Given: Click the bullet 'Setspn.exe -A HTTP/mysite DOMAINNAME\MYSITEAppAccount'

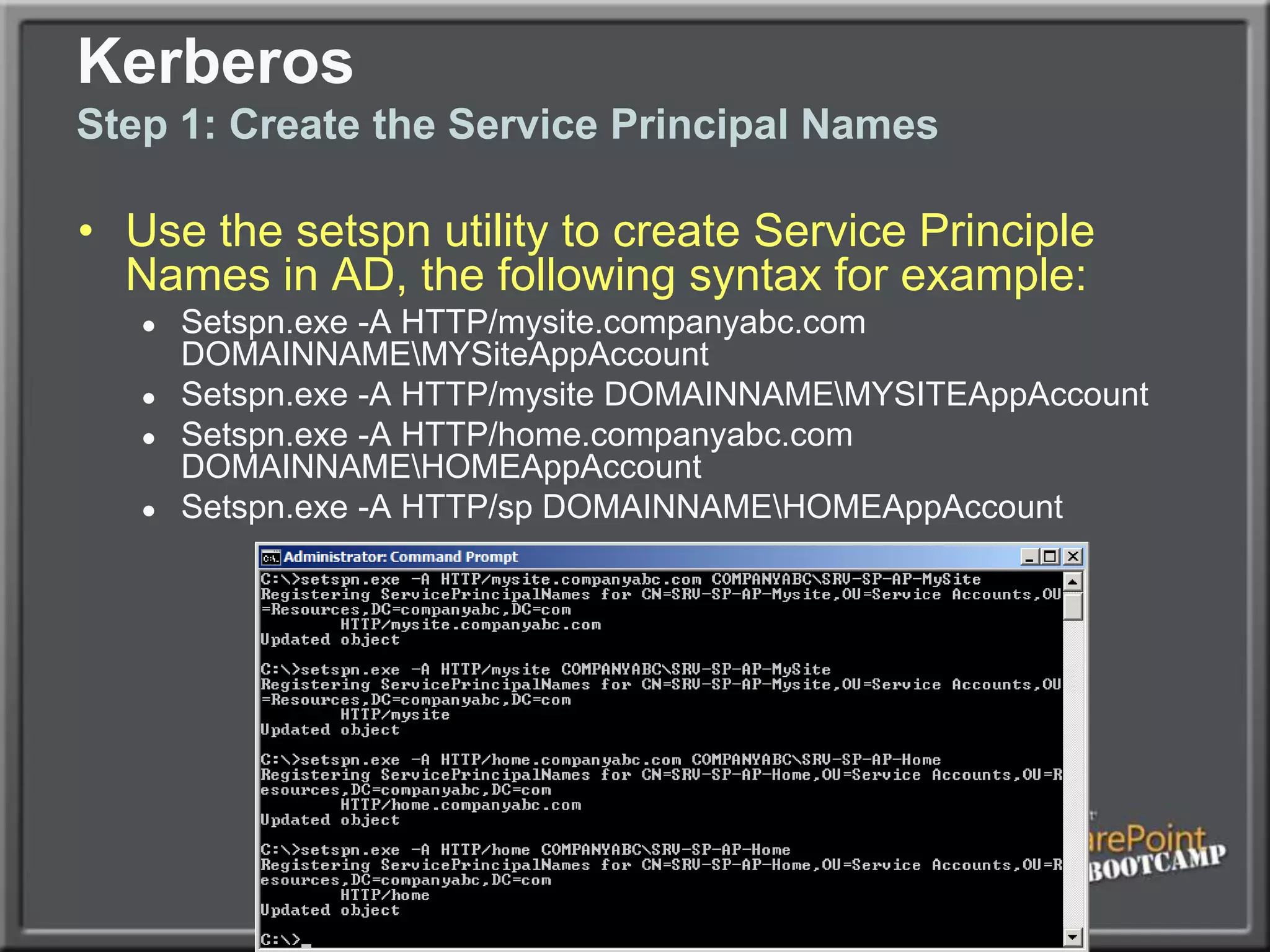Looking at the screenshot, I should (x=664, y=395).
